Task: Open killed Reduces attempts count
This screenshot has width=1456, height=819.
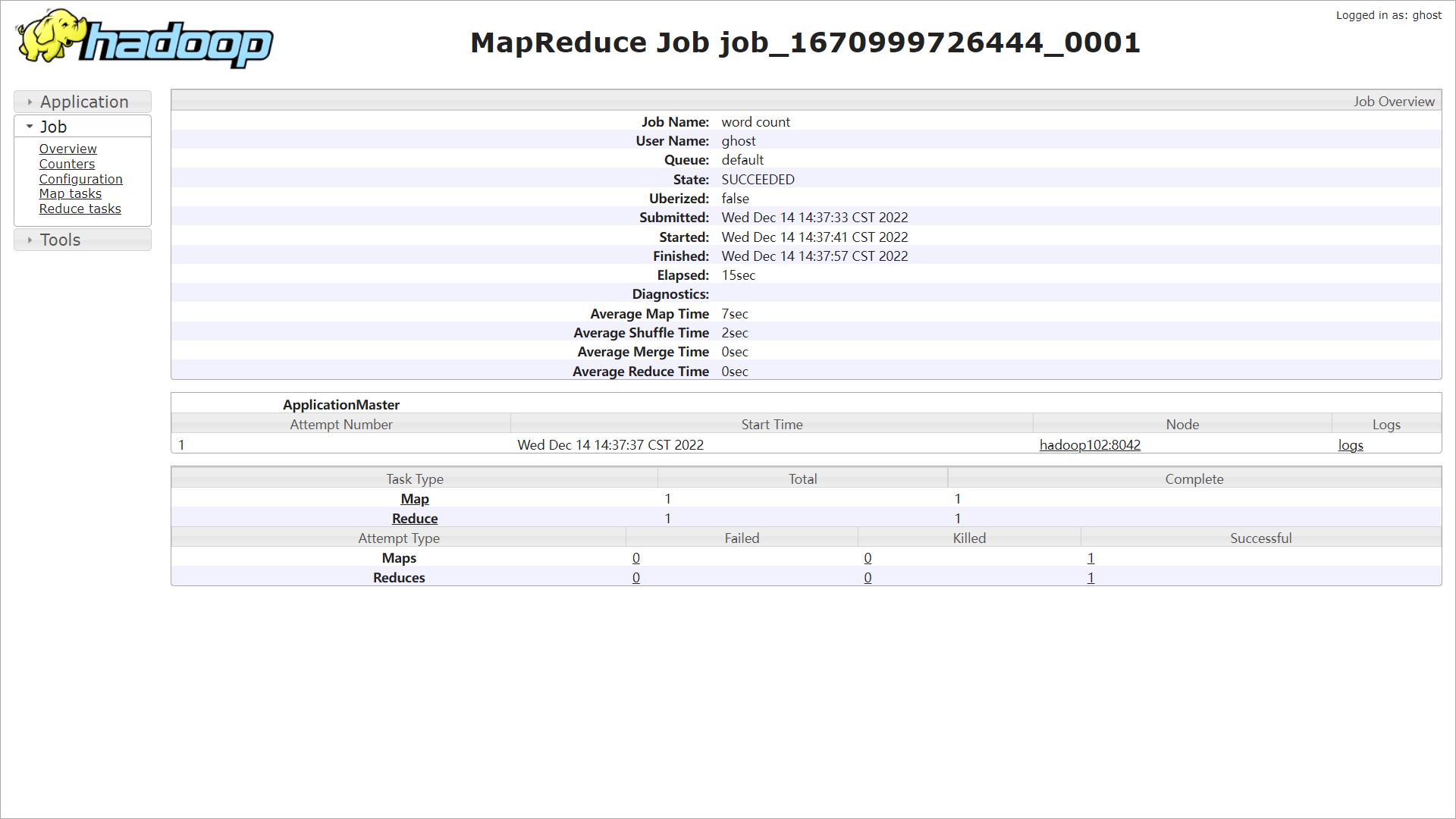Action: tap(868, 578)
